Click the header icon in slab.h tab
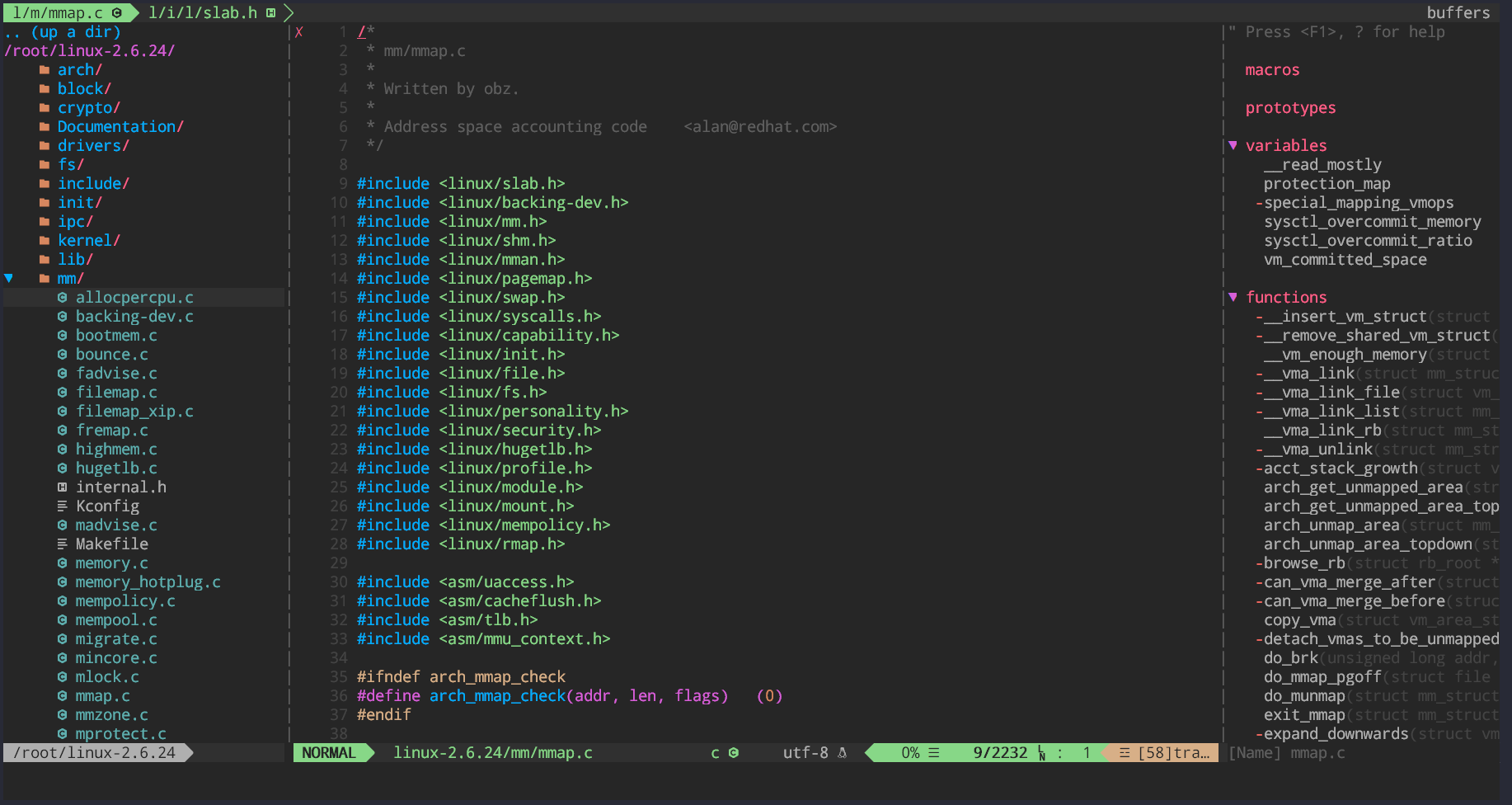The height and width of the screenshot is (805, 1512). click(x=270, y=13)
